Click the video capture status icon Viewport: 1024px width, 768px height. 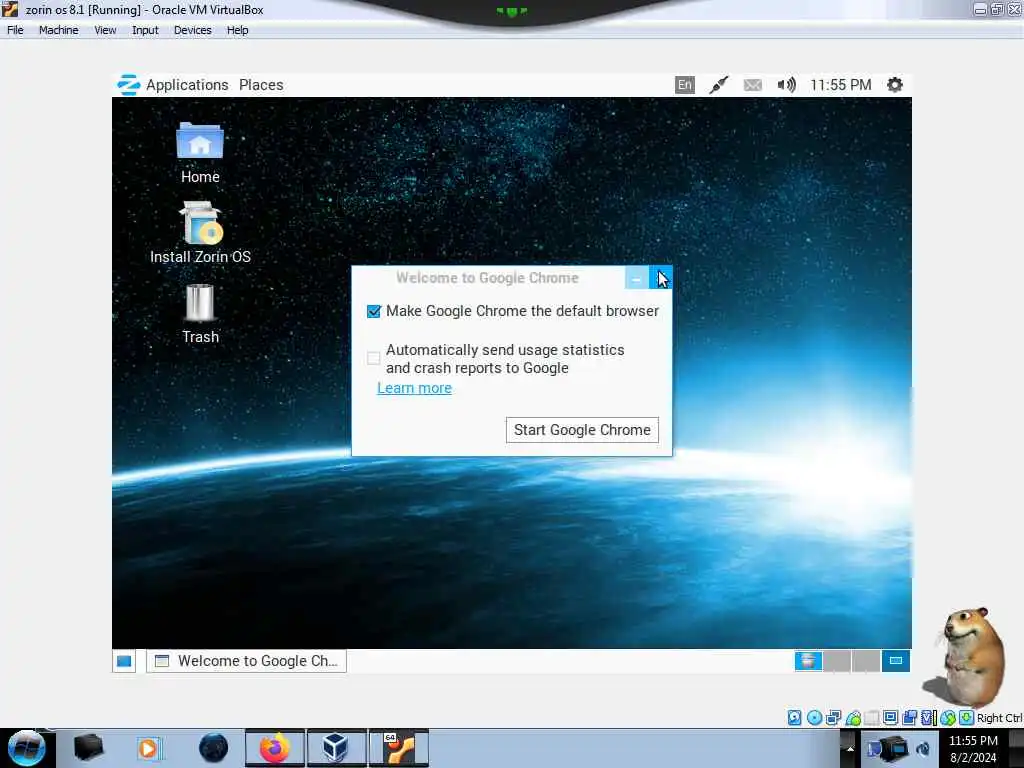[909, 718]
